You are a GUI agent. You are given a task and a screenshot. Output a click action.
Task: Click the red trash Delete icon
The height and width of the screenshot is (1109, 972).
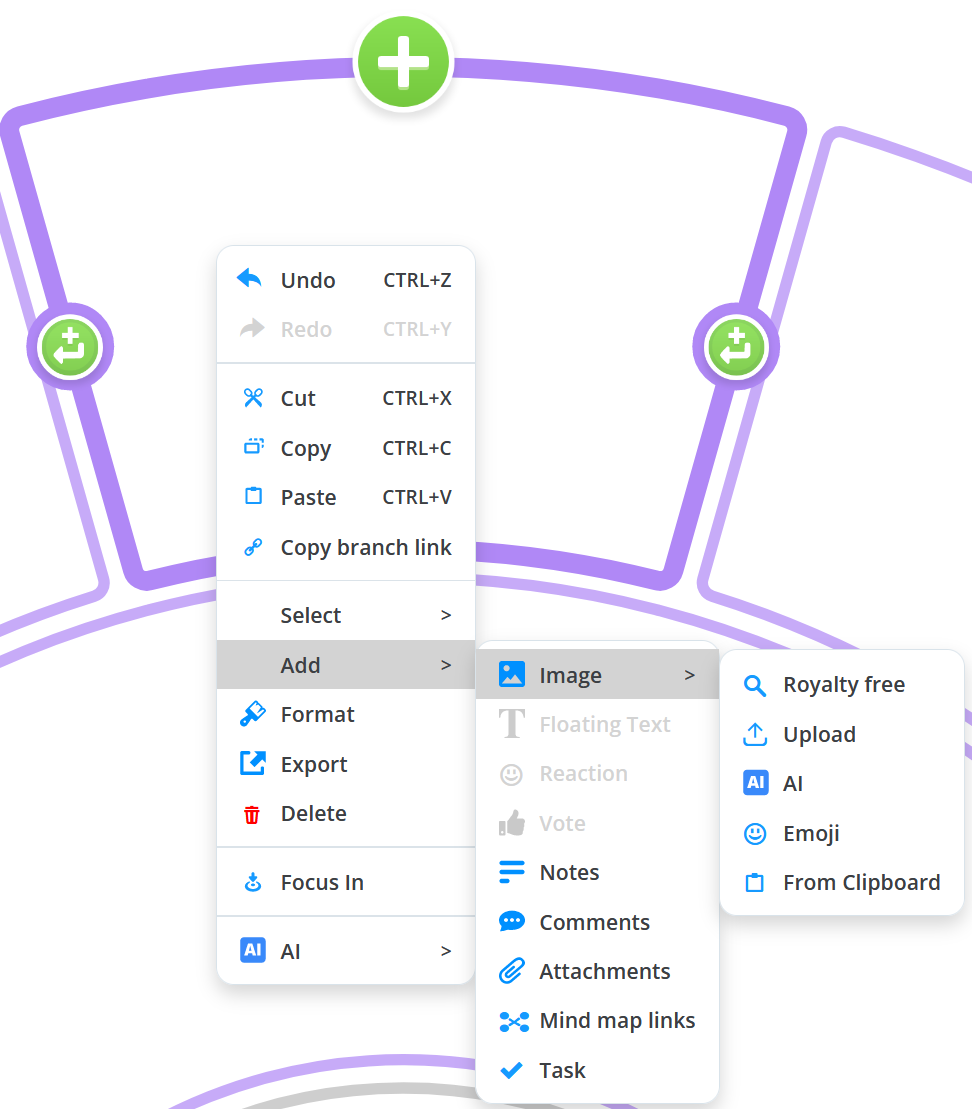[252, 814]
